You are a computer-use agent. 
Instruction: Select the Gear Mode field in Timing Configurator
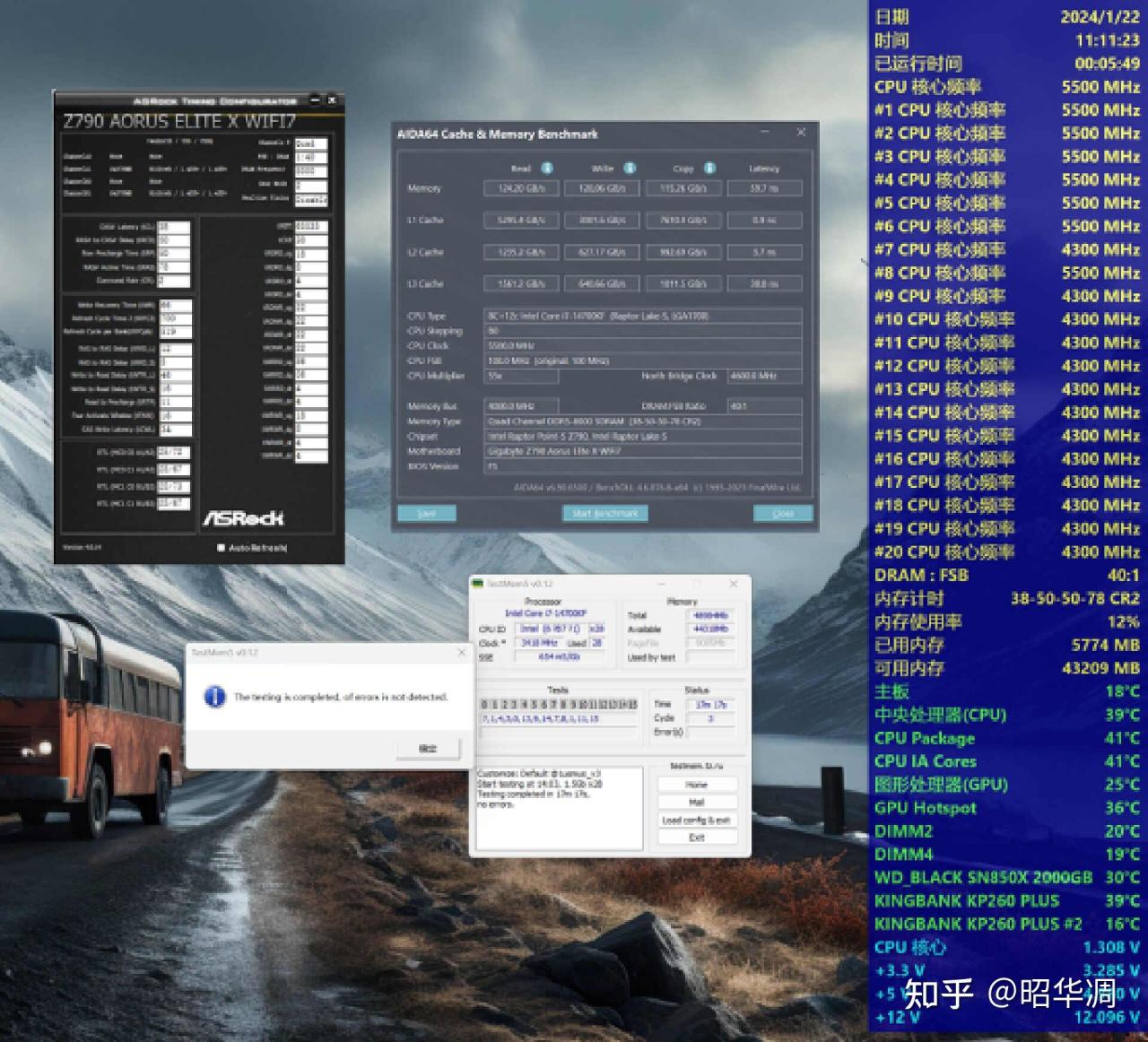[311, 185]
